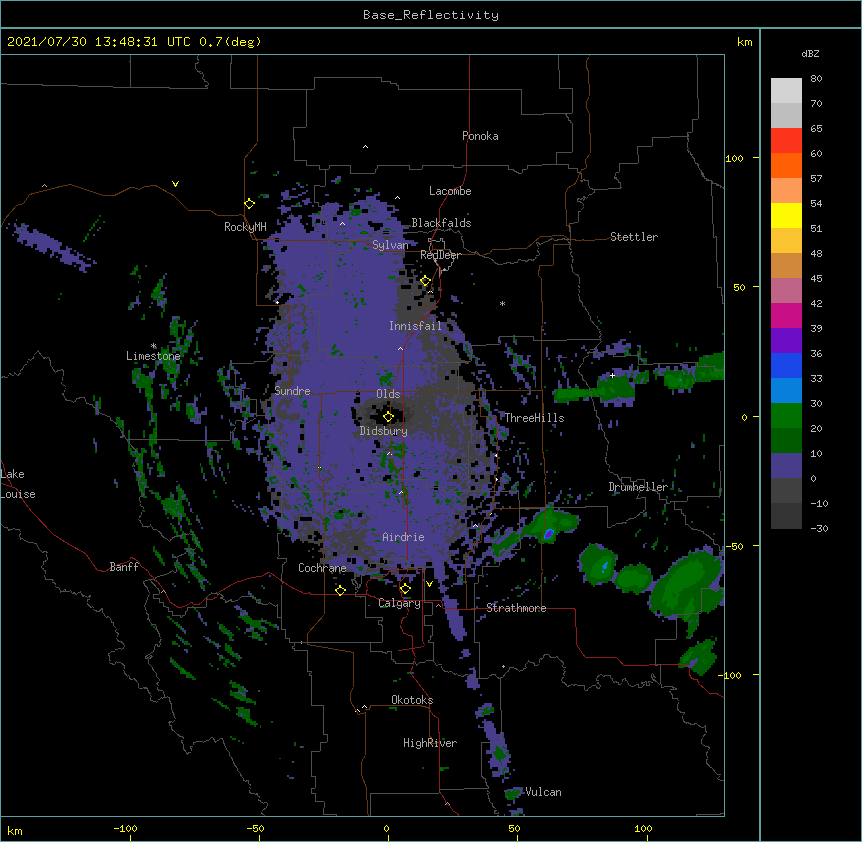
Task: Click the Banff label
Action: tap(124, 567)
